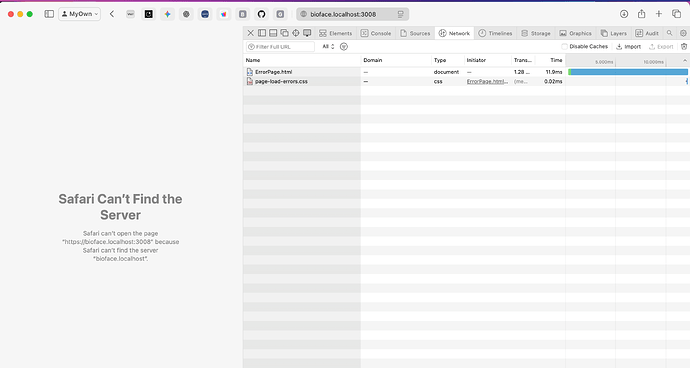The height and width of the screenshot is (368, 690).
Task: Open the All resource type selector
Action: click(x=328, y=47)
